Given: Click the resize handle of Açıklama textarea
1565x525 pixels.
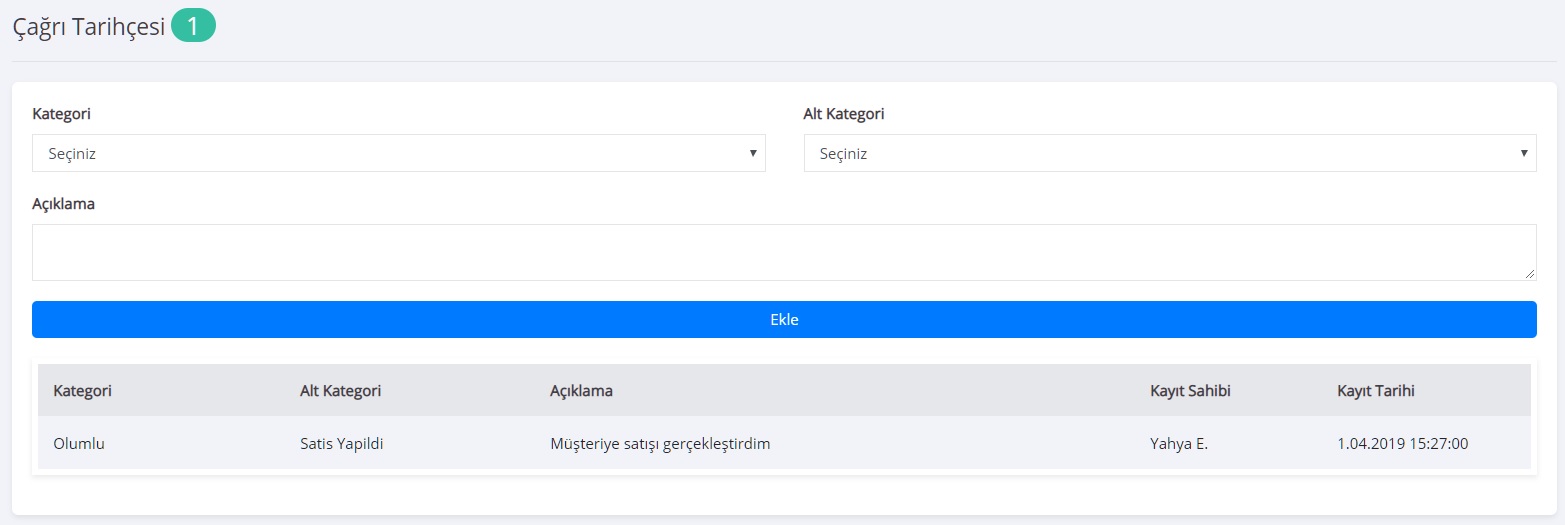Looking at the screenshot, I should pyautogui.click(x=1530, y=274).
